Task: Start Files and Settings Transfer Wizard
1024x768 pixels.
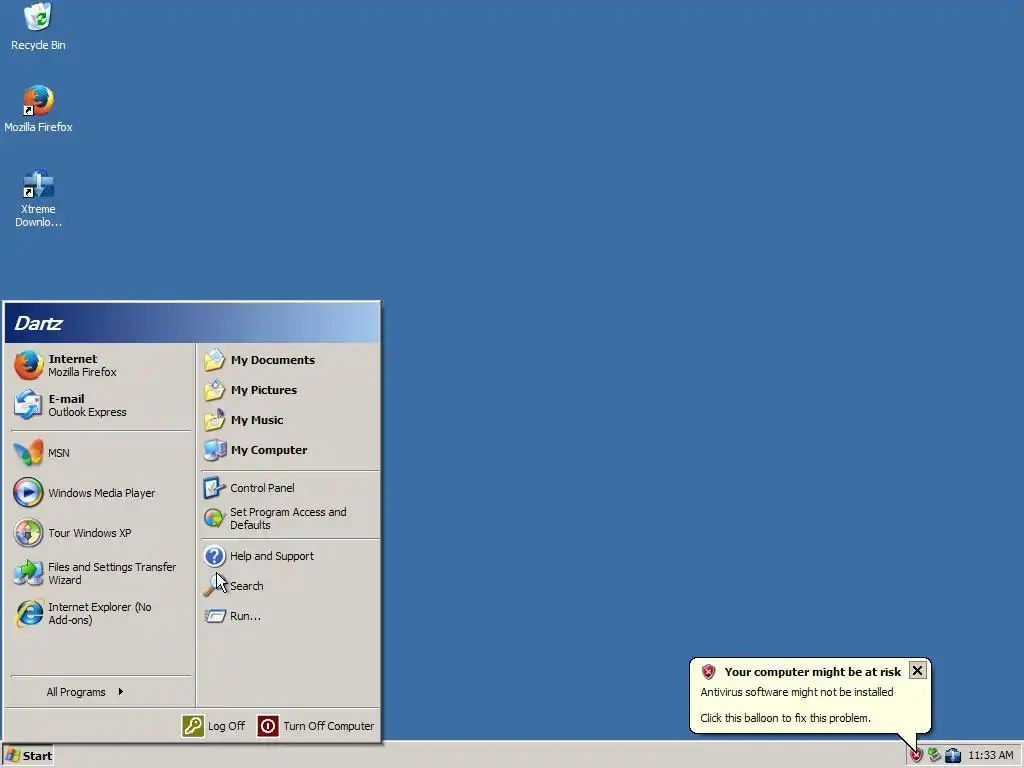Action: [x=99, y=573]
